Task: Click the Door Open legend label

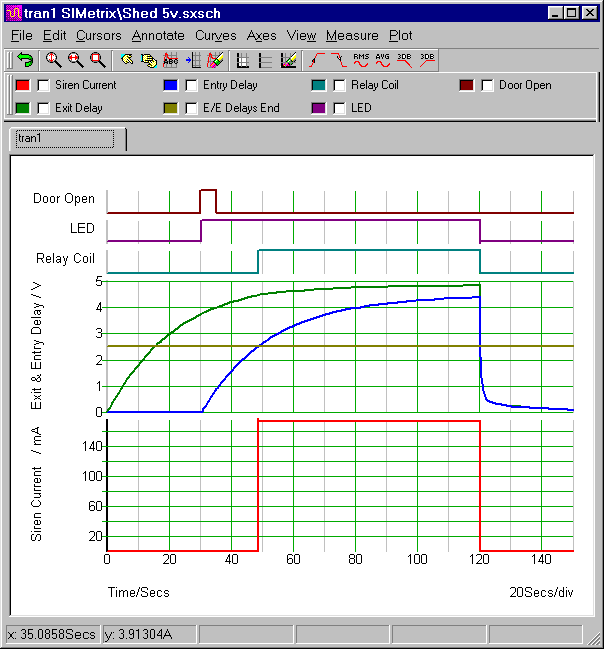Action: click(x=525, y=85)
